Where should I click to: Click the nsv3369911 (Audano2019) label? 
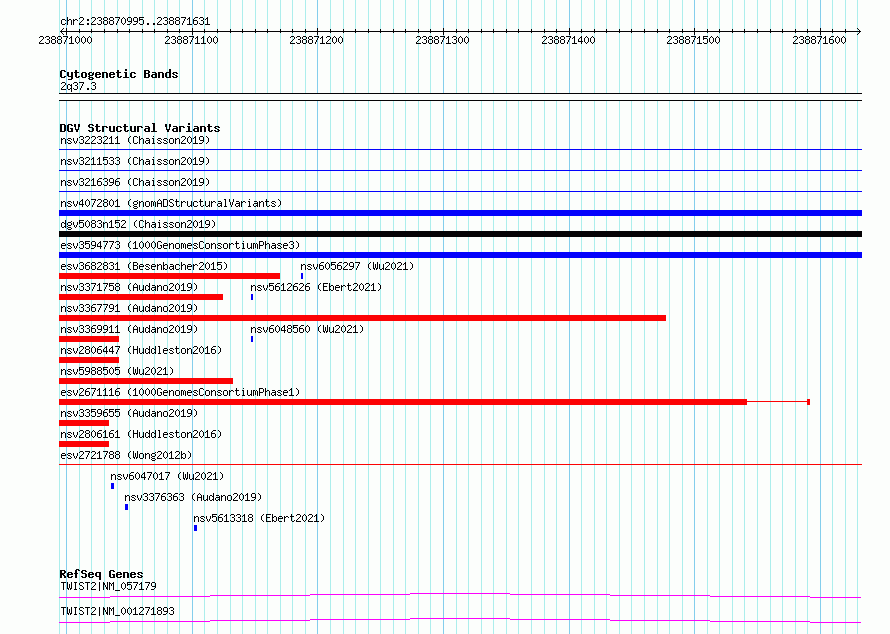coord(129,329)
